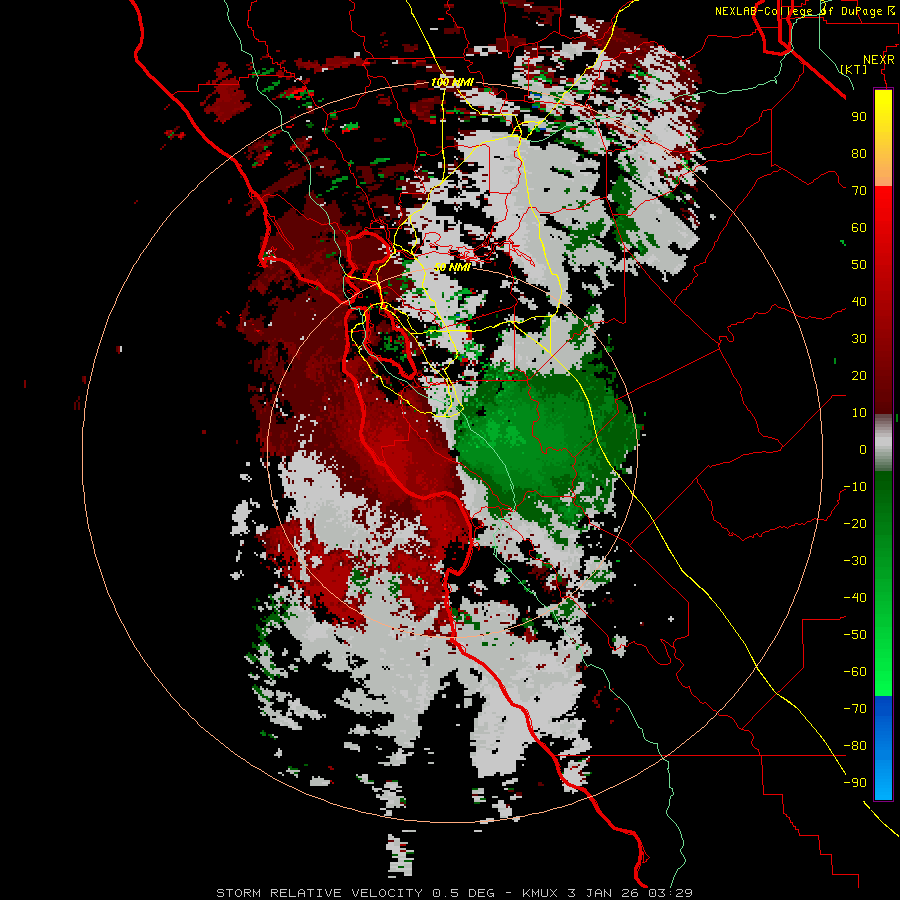Image resolution: width=900 pixels, height=900 pixels.
Task: Click the 90 value on the velocity scale
Action: [x=859, y=117]
